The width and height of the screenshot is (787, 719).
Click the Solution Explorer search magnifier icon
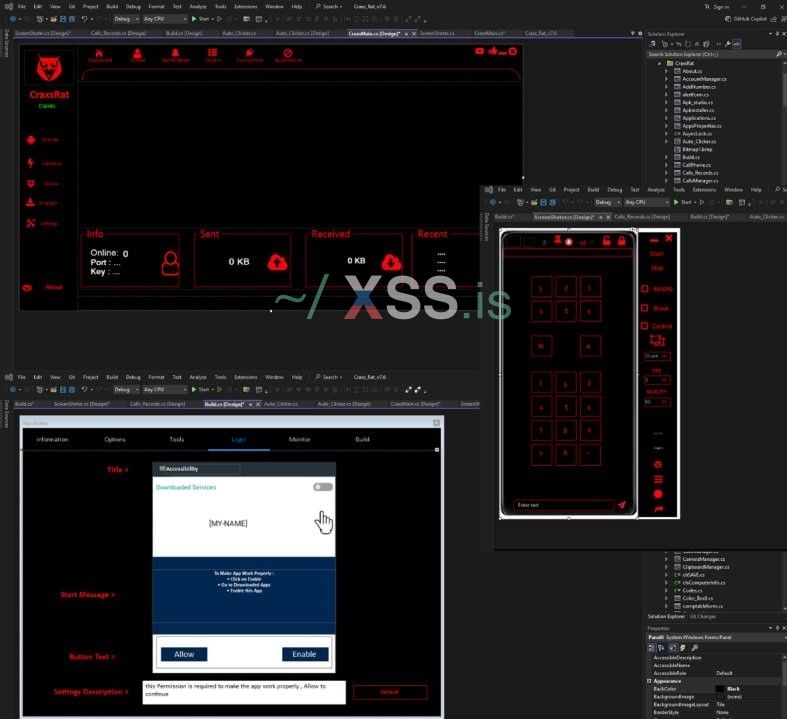778,54
